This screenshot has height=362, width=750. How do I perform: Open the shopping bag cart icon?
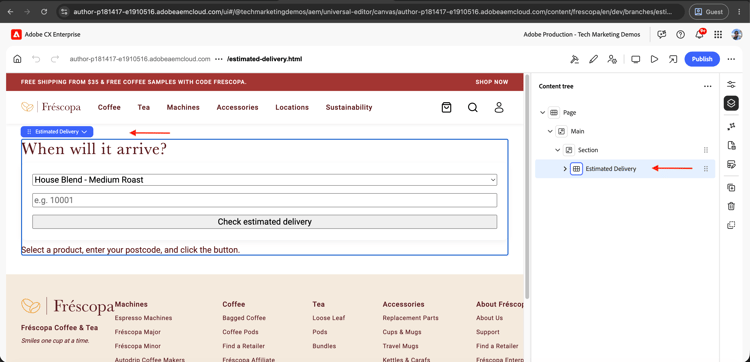tap(446, 108)
